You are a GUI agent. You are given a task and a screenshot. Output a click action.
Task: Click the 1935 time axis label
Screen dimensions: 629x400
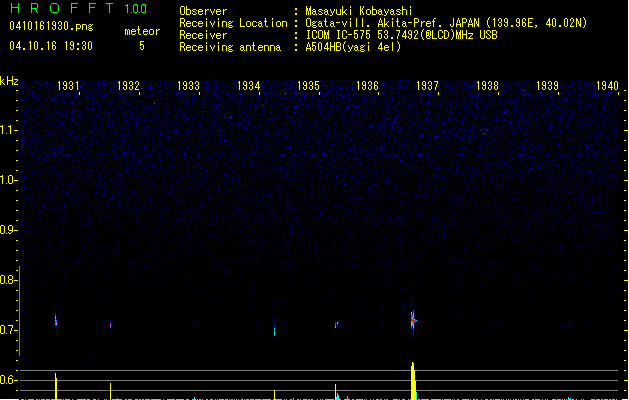(x=308, y=86)
